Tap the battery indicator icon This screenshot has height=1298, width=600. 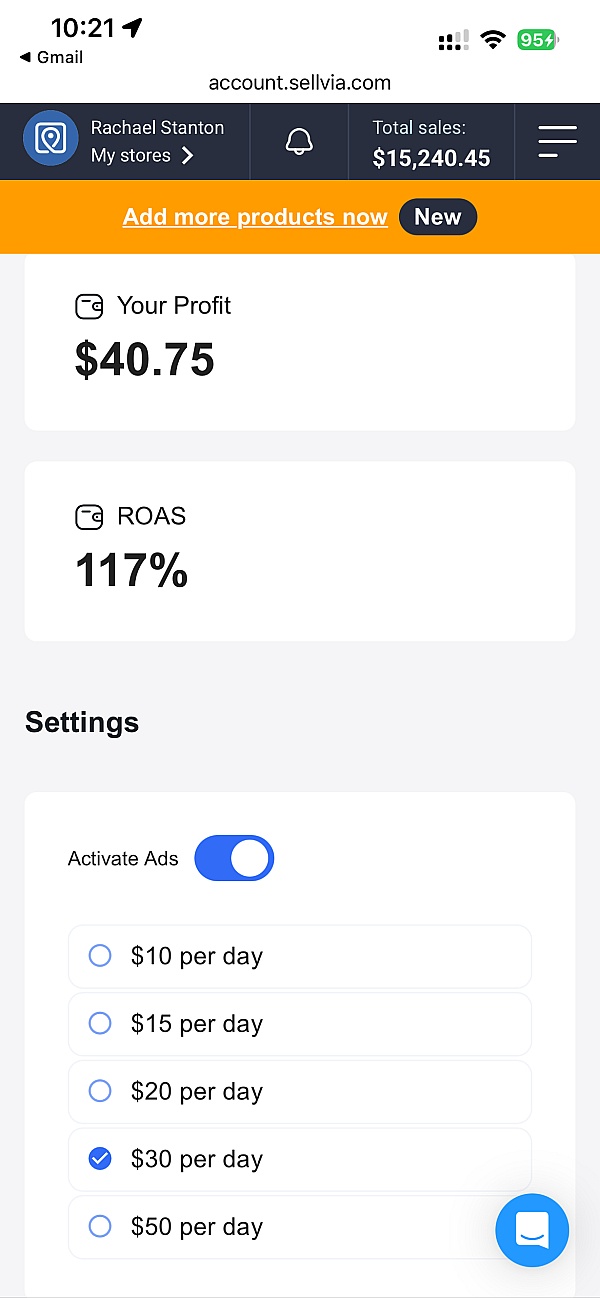pyautogui.click(x=537, y=40)
